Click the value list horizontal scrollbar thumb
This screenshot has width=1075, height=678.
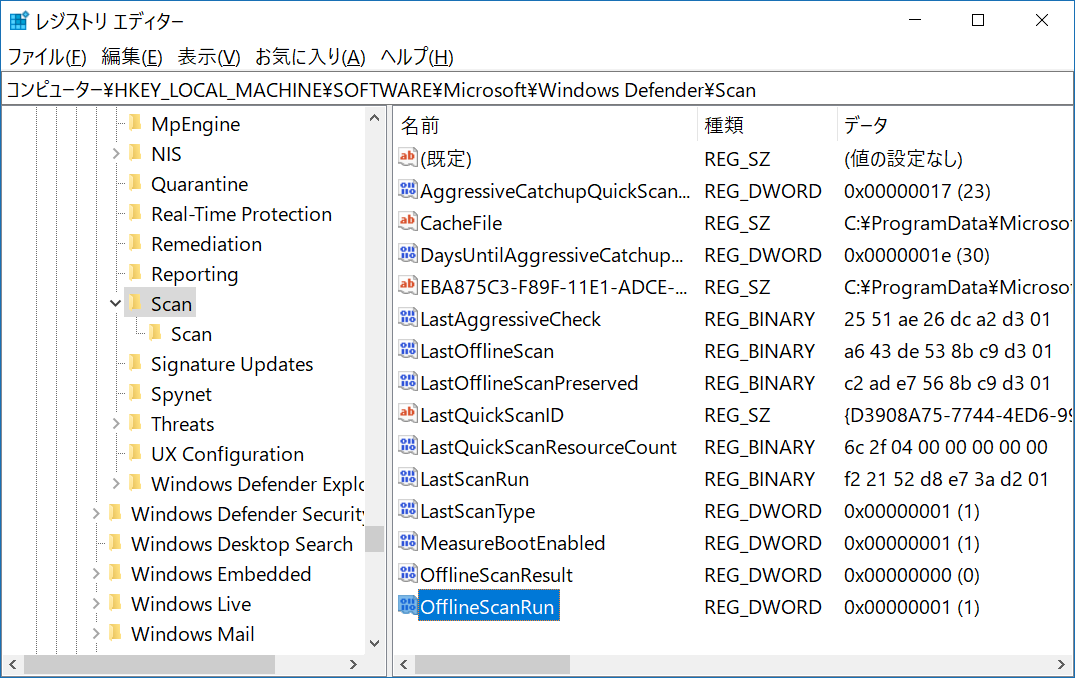[x=492, y=664]
